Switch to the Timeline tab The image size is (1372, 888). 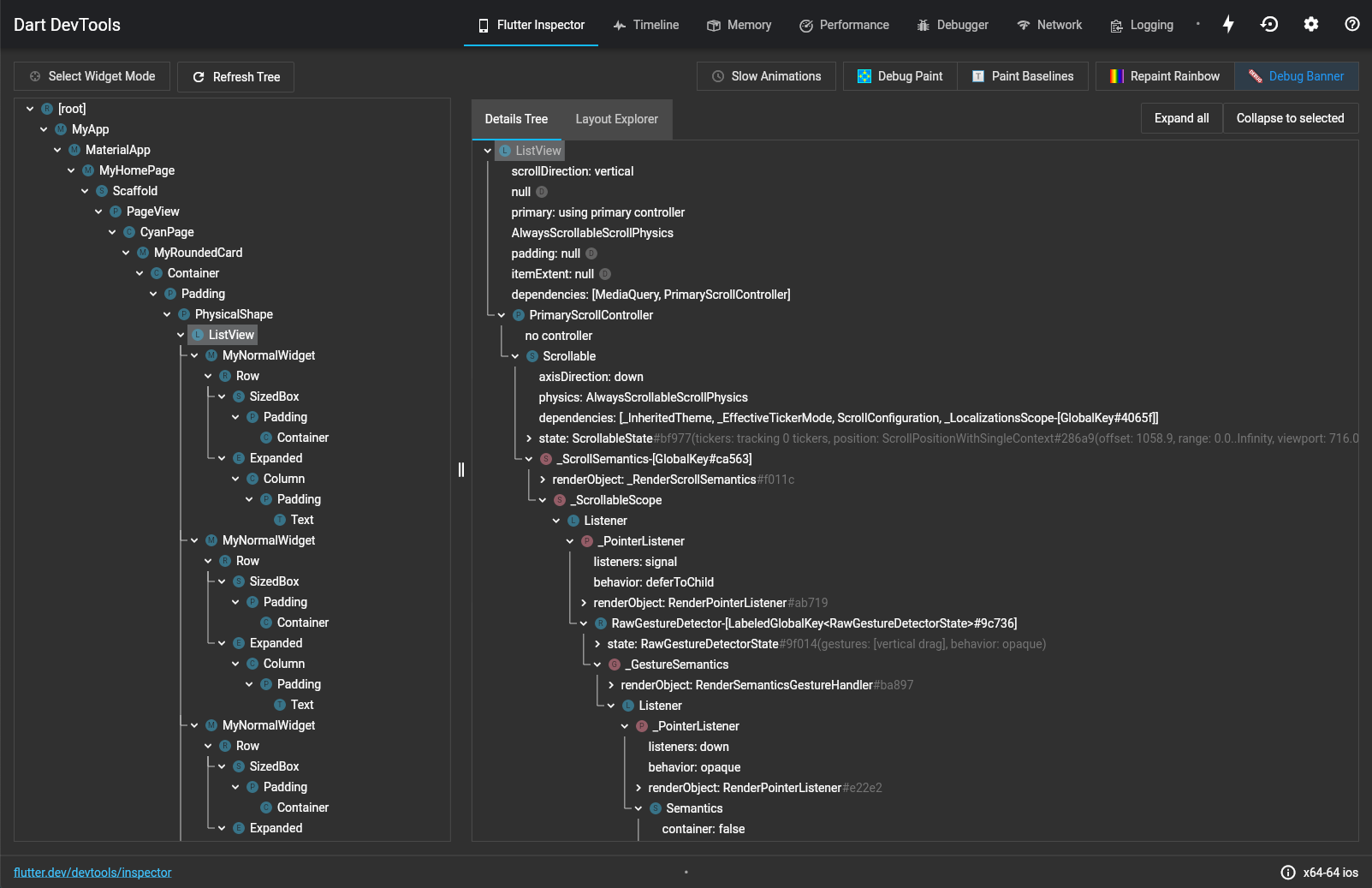(x=646, y=25)
